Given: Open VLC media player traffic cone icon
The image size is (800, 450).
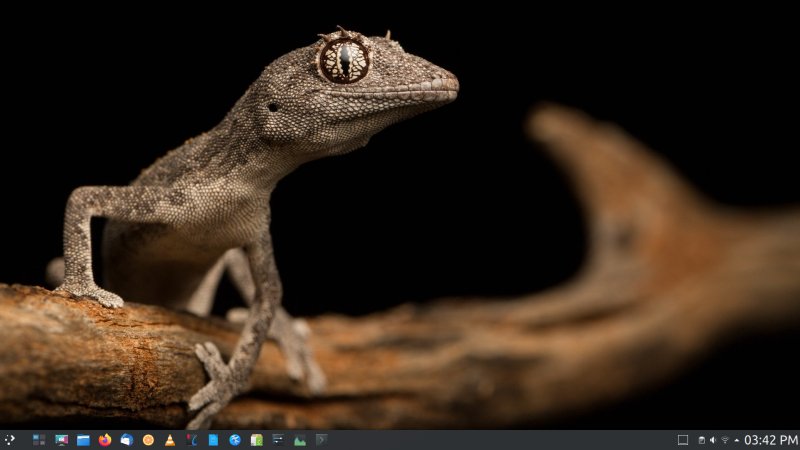Looking at the screenshot, I should click(170, 440).
